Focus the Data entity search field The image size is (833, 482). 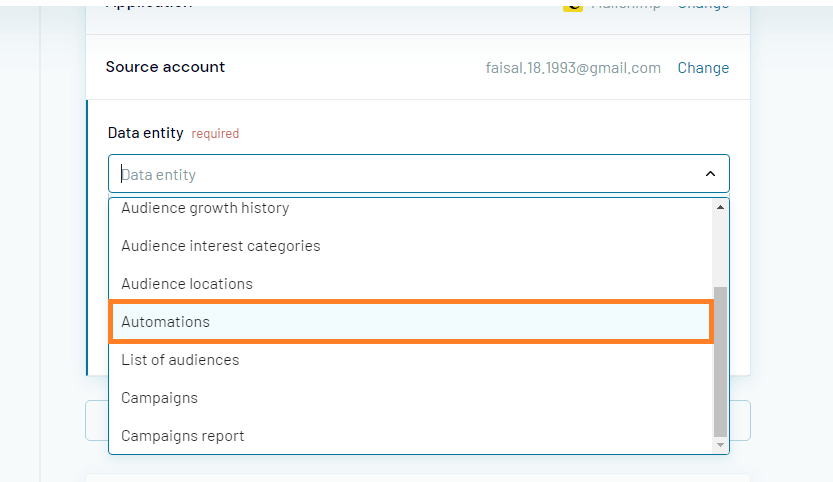tap(400, 174)
